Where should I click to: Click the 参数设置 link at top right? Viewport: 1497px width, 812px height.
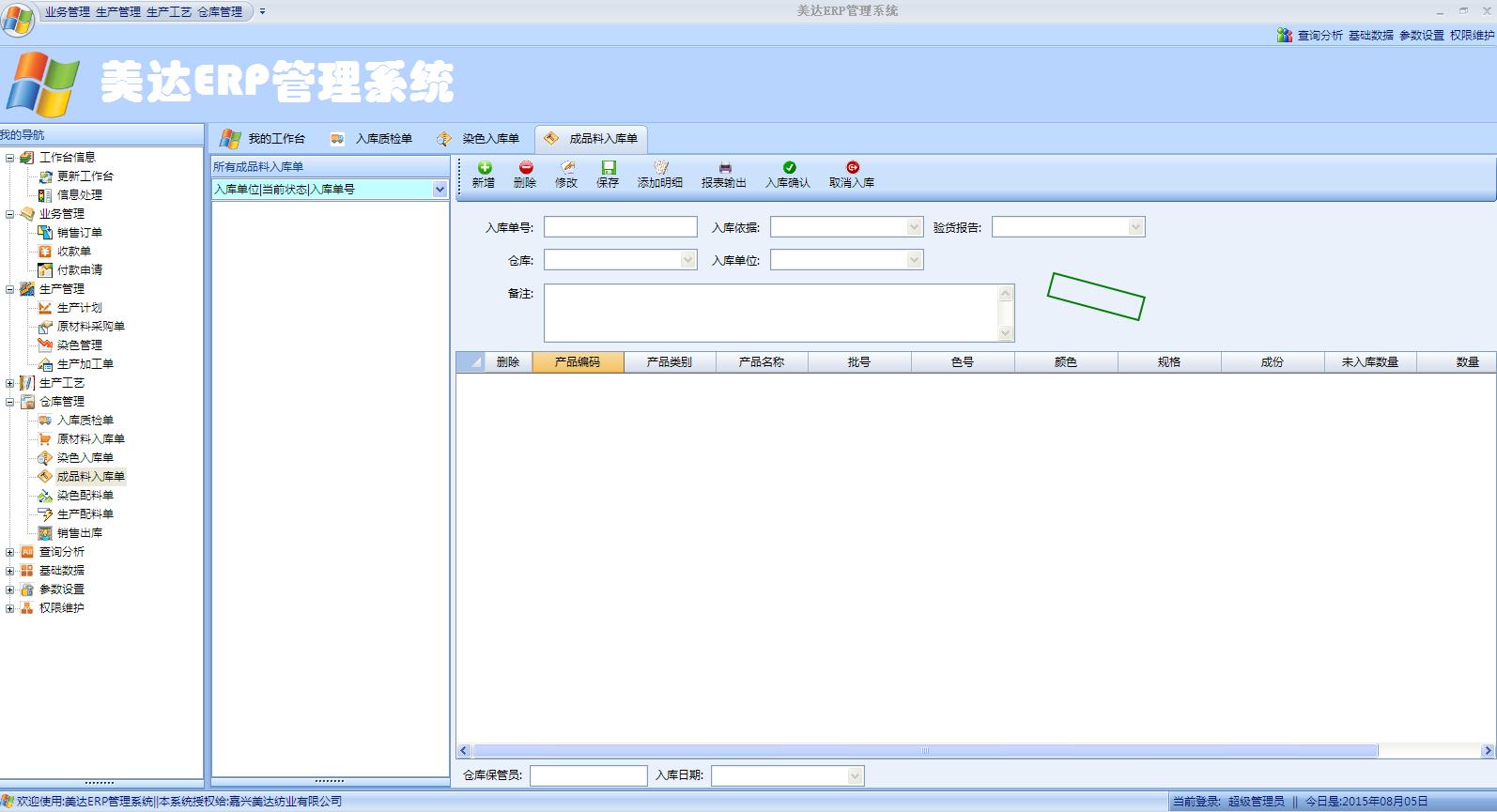[x=1421, y=36]
